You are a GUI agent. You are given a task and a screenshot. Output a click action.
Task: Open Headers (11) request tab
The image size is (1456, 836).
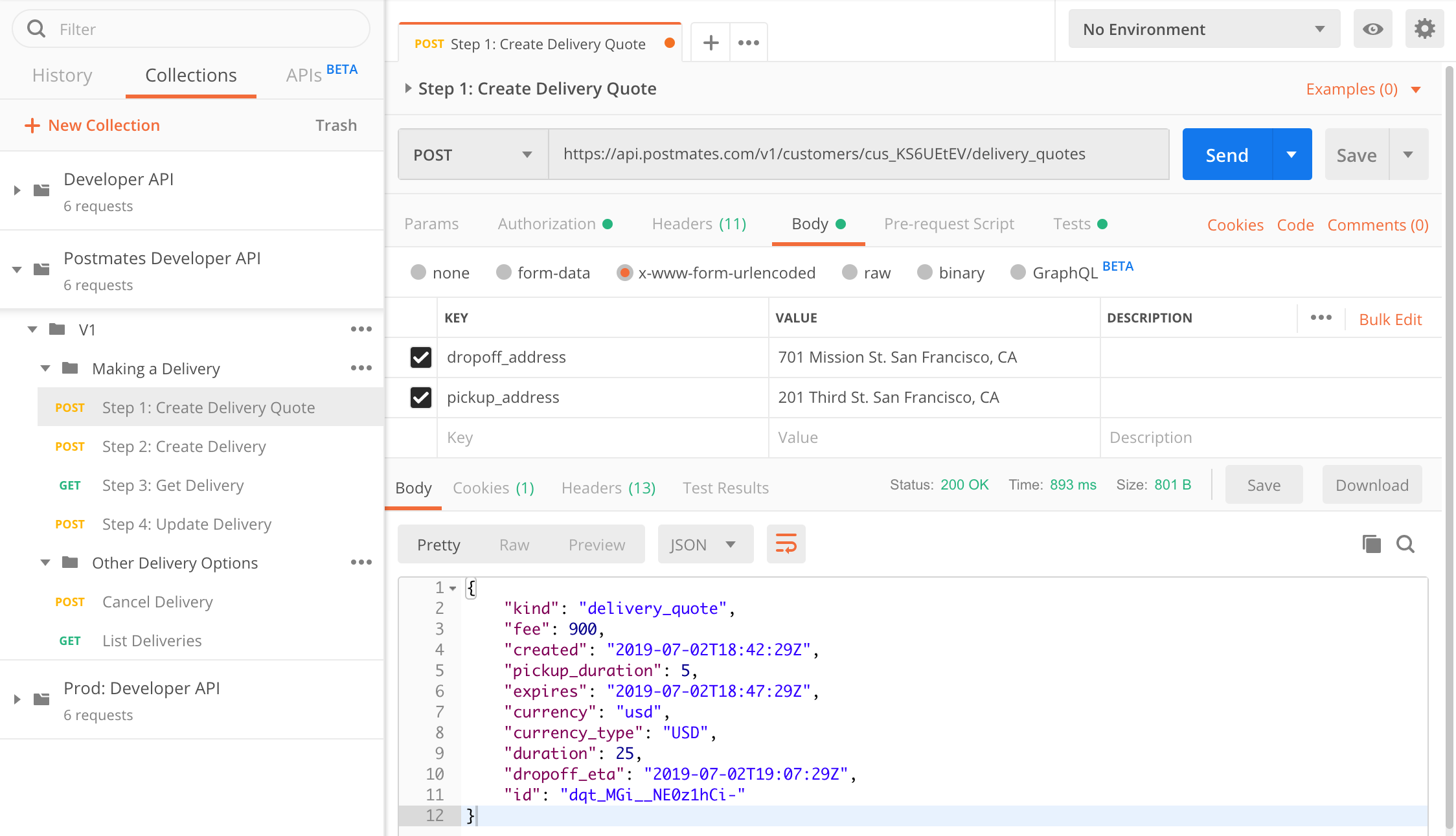(x=699, y=223)
